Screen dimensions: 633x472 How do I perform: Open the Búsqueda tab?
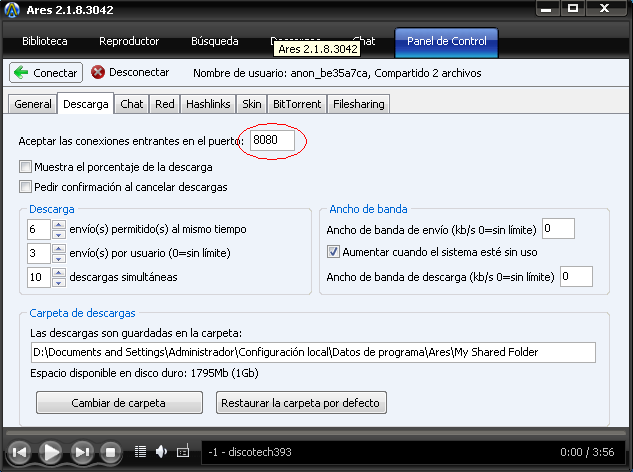[x=215, y=41]
